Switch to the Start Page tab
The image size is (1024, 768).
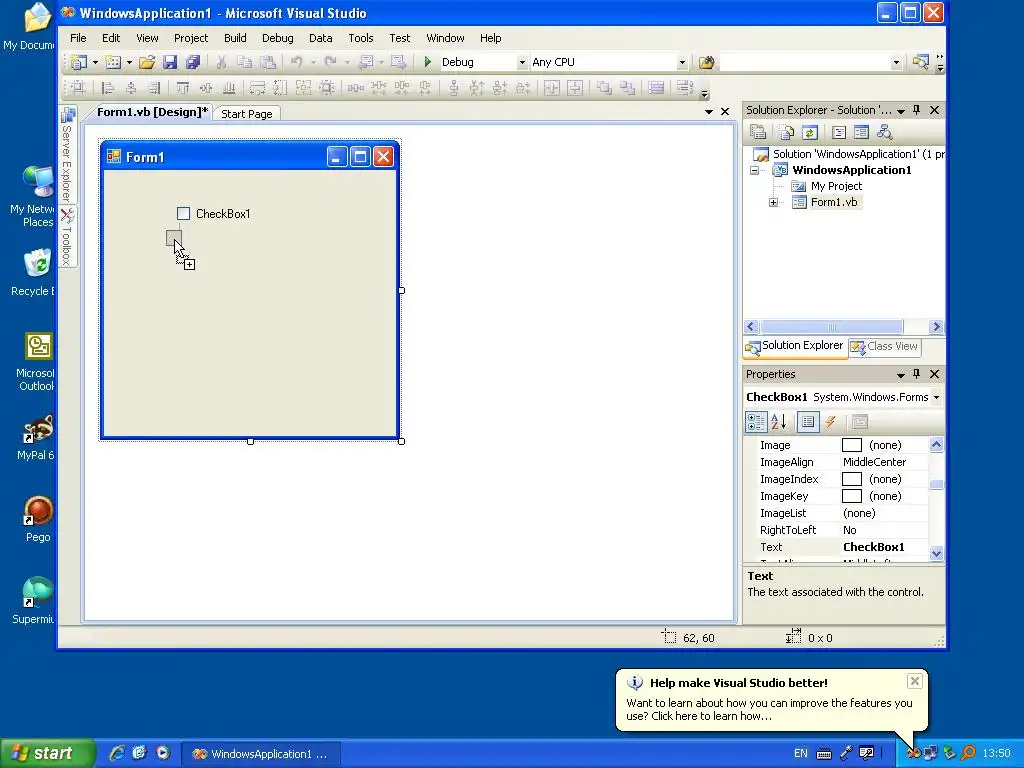click(247, 114)
